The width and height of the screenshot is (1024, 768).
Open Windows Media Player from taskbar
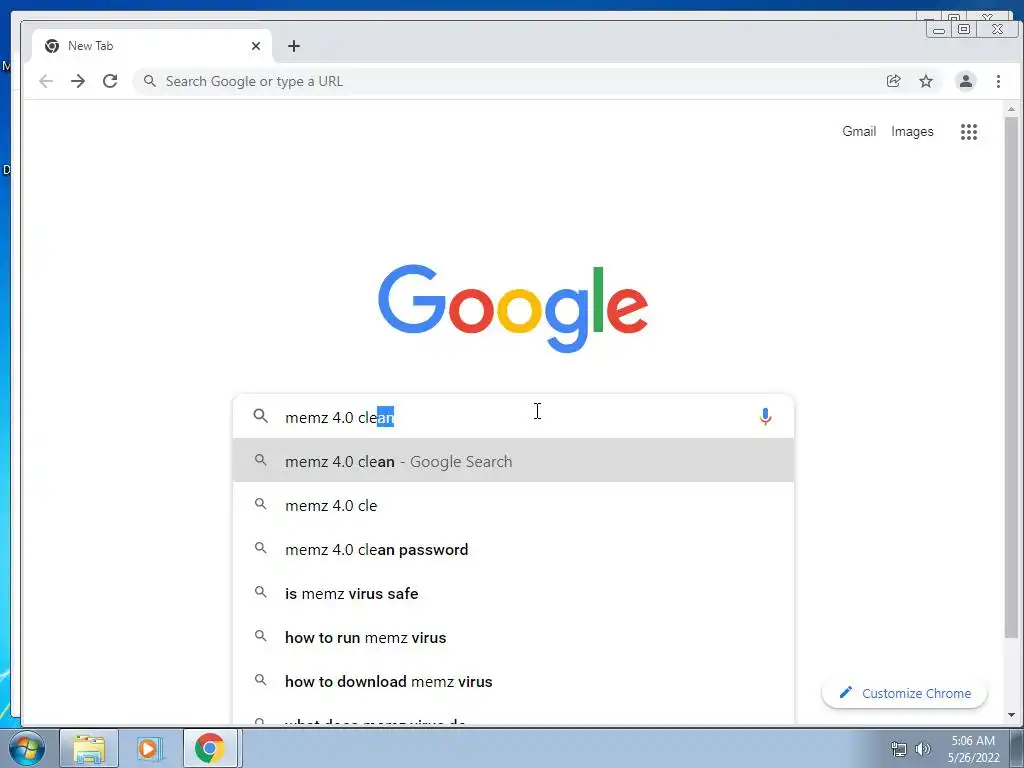[148, 748]
